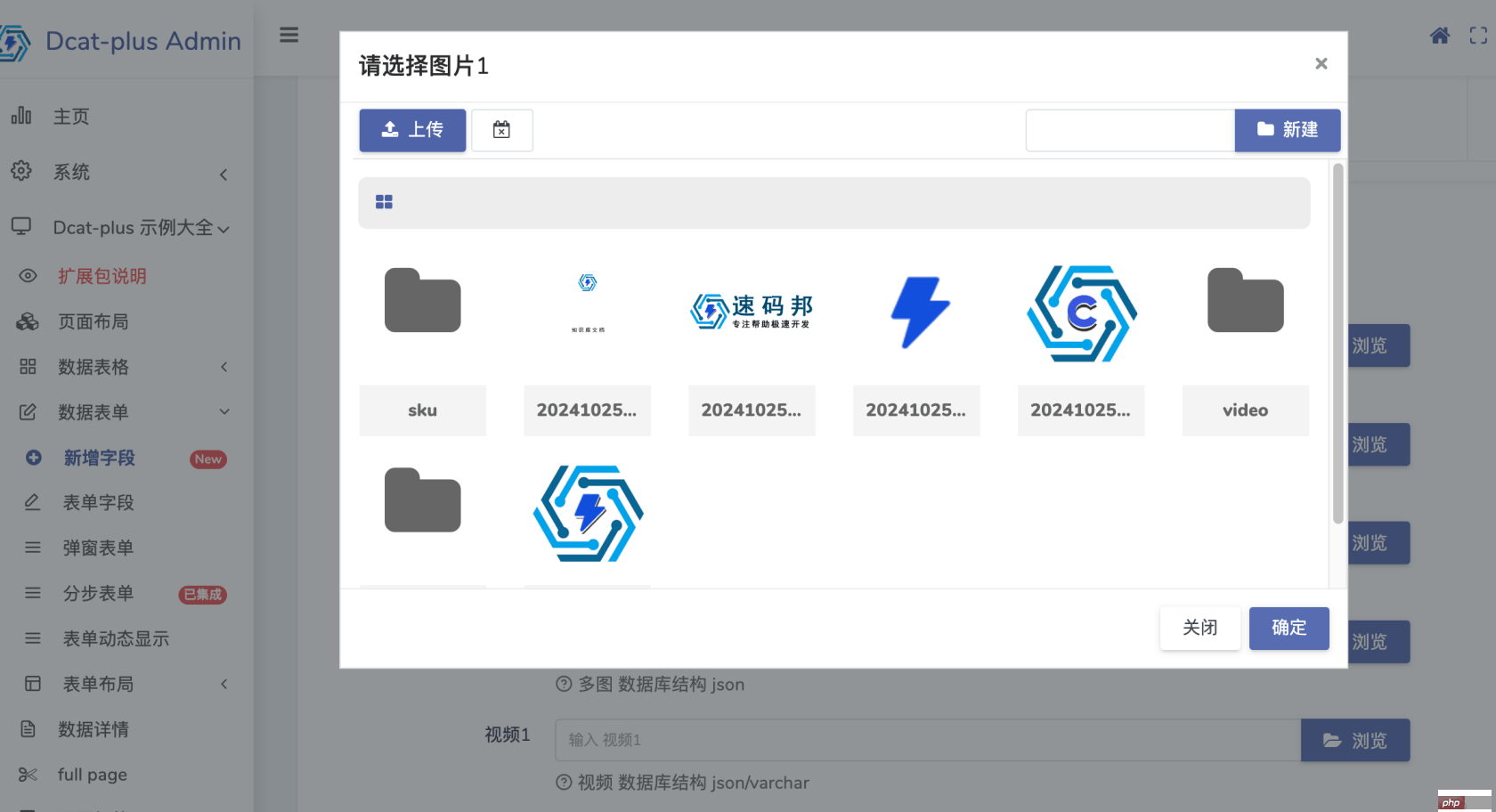Click the 新建 new folder button

1288,130
